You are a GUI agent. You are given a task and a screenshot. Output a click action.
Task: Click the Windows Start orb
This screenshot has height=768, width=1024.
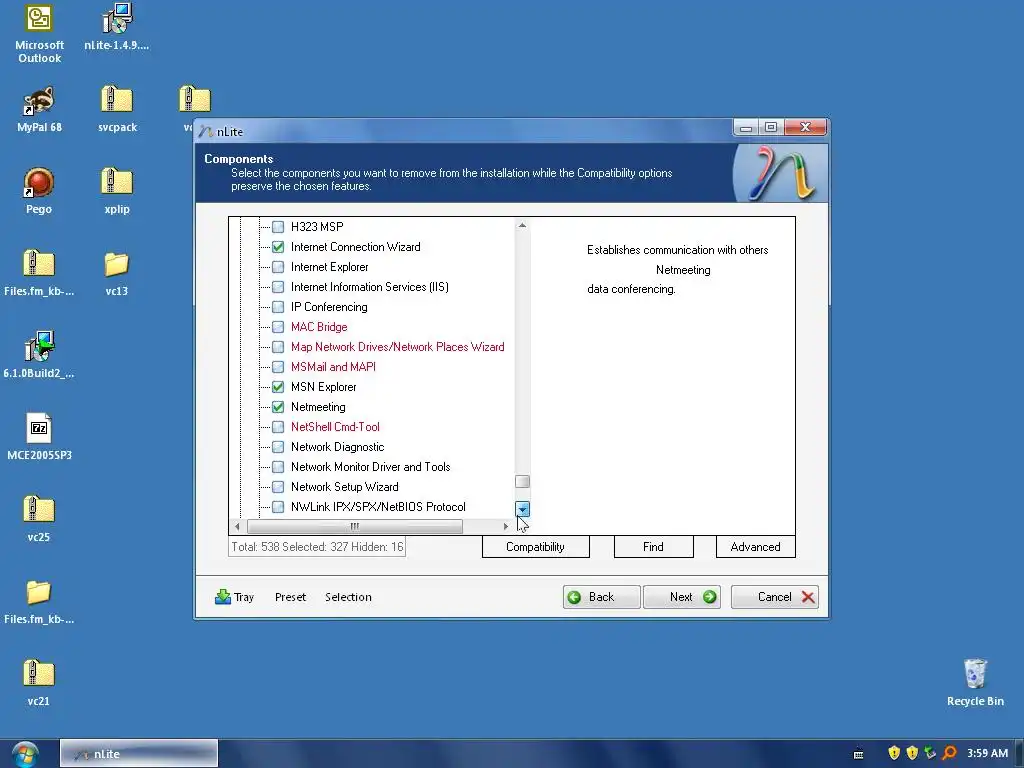pyautogui.click(x=24, y=755)
